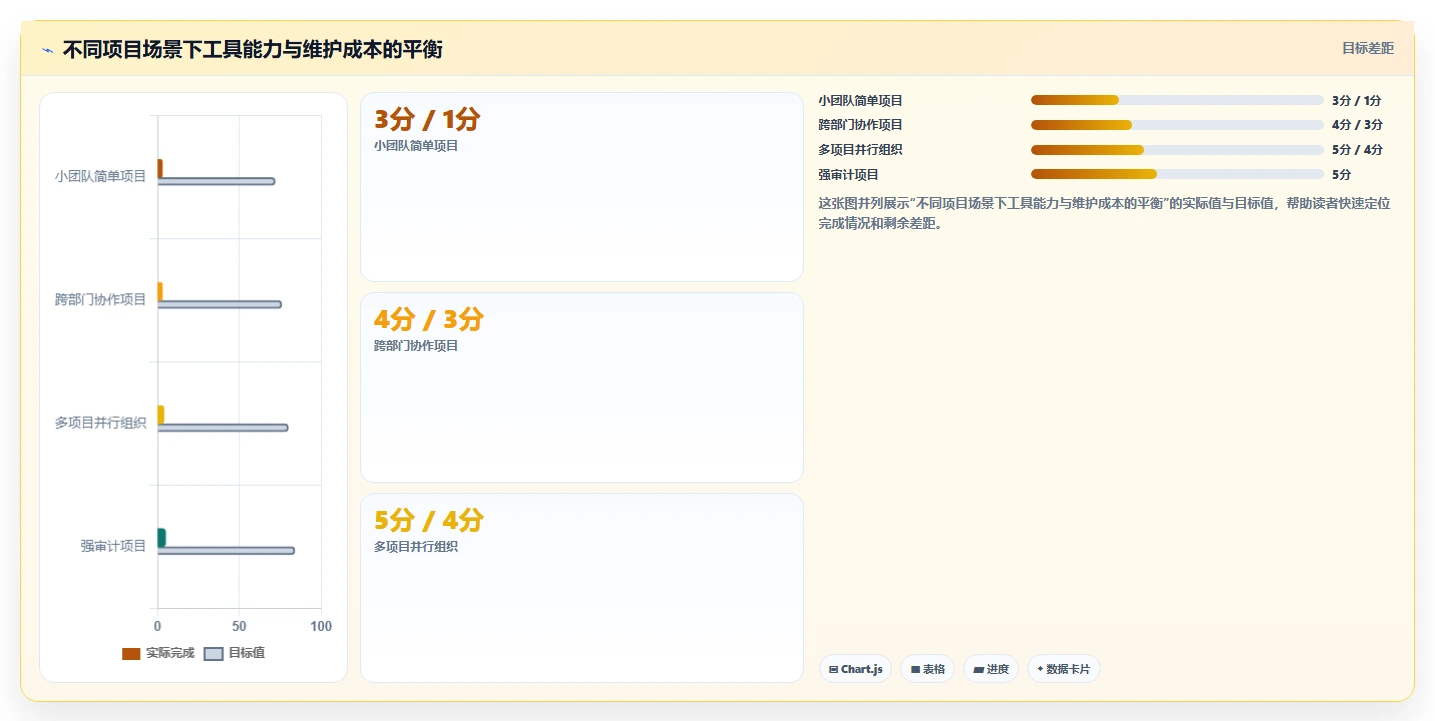This screenshot has width=1435, height=721.
Task: Click the 小团队简单项目 label in progress list
Action: [860, 101]
